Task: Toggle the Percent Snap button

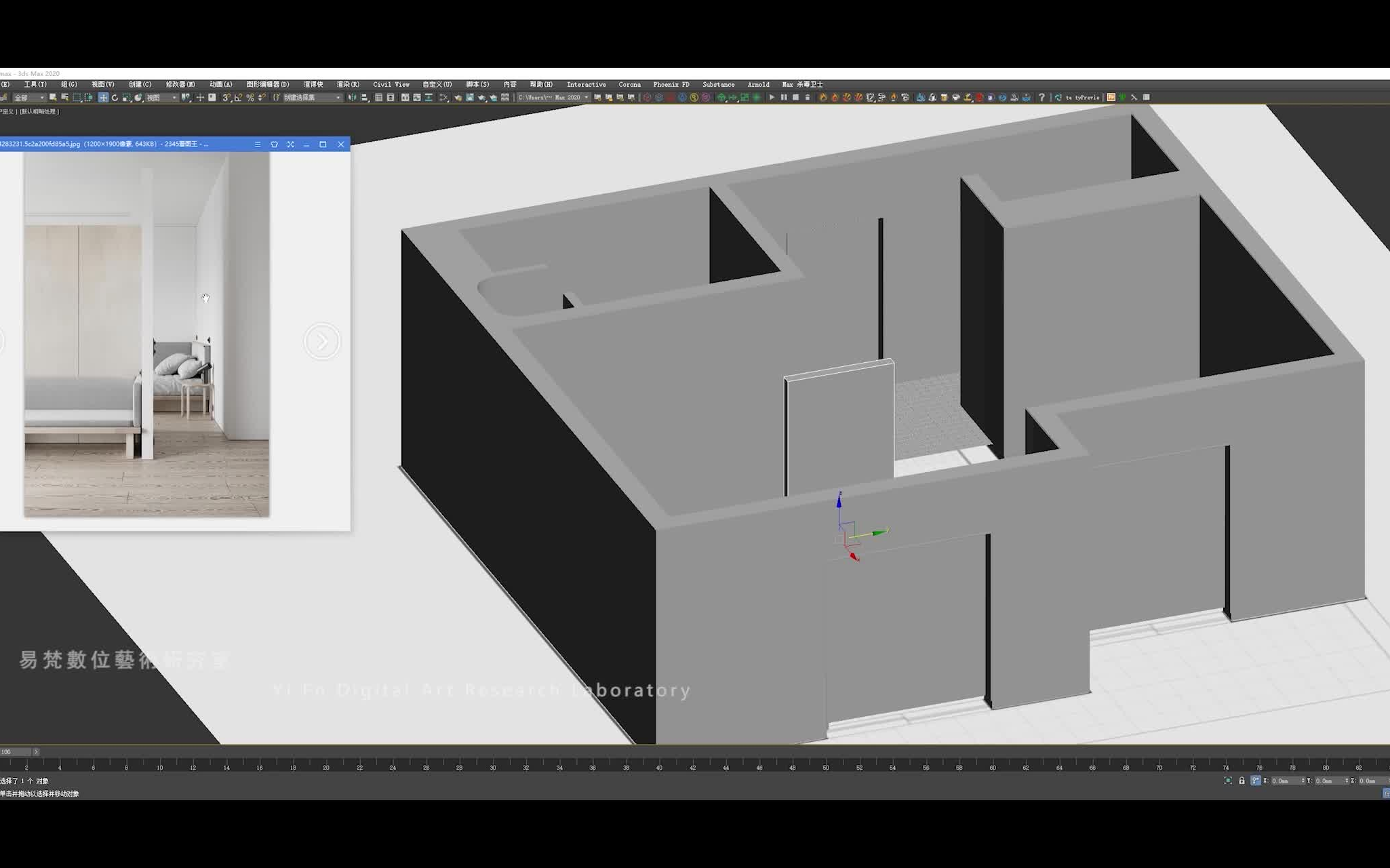Action: click(250, 98)
